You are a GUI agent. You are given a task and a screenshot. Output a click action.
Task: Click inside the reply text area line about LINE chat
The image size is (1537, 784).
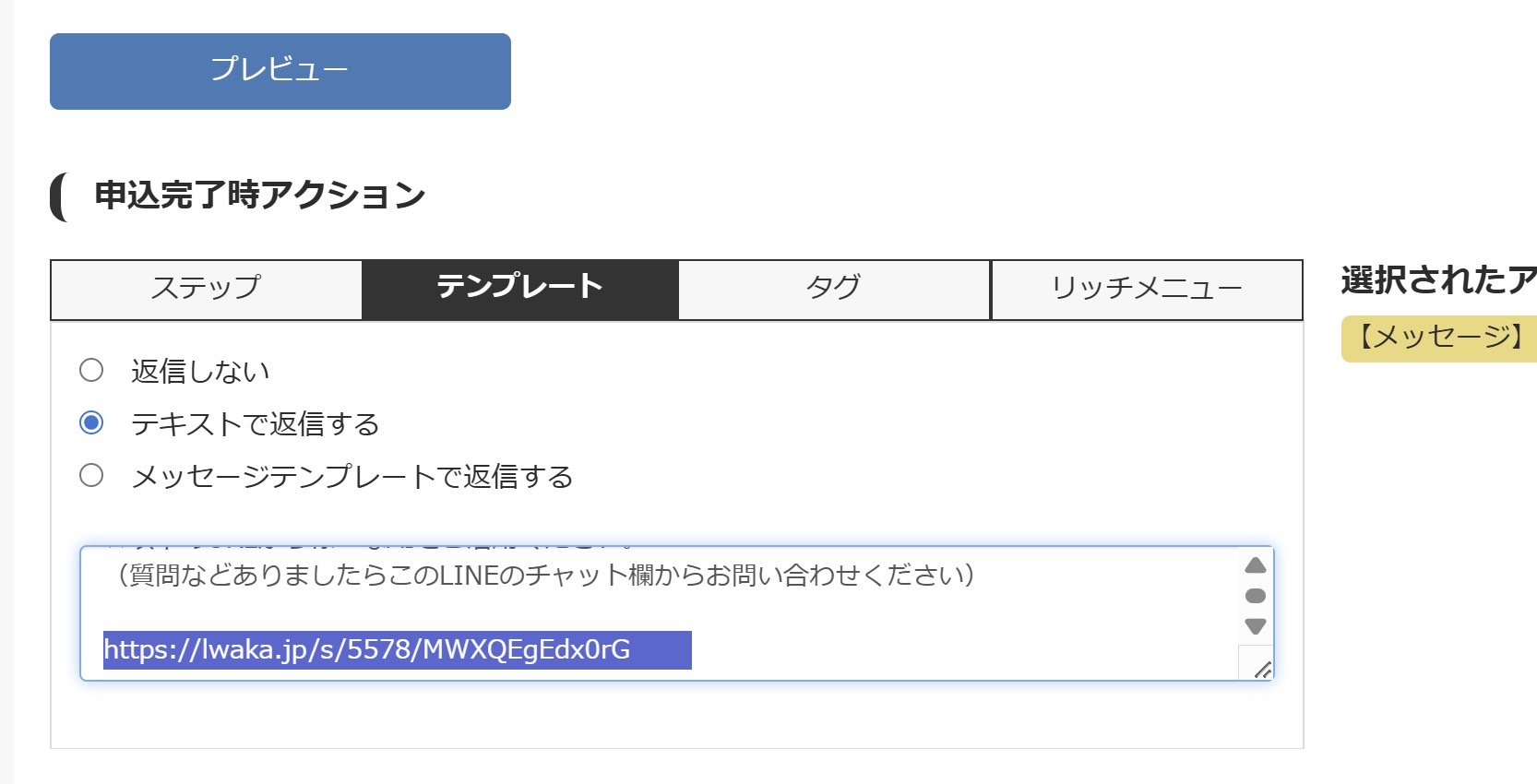pos(542,576)
